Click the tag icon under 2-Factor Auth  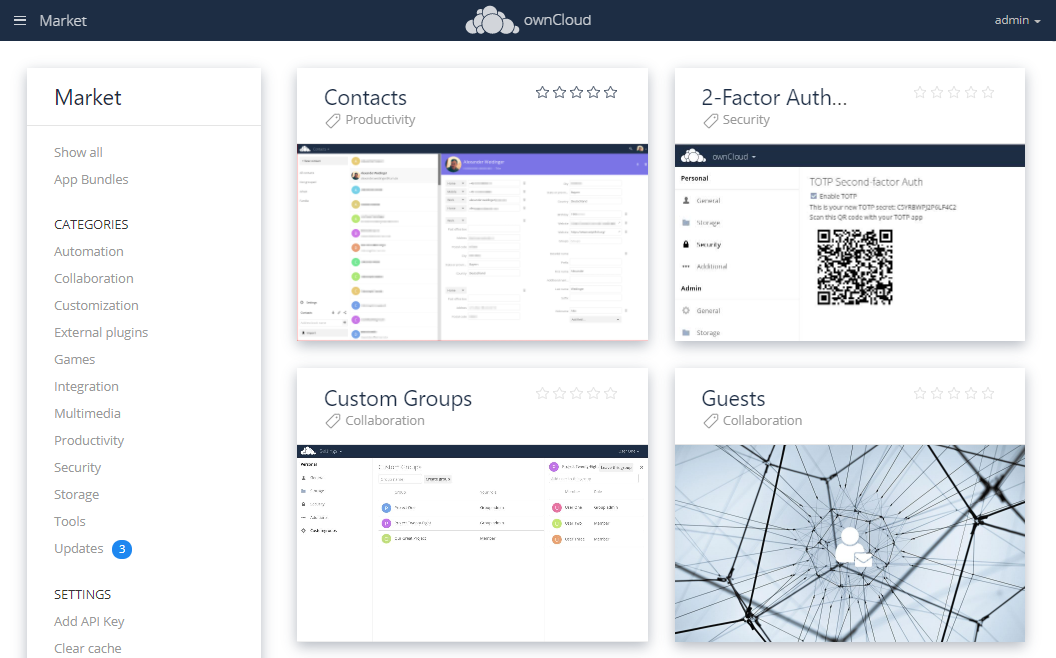[711, 120]
